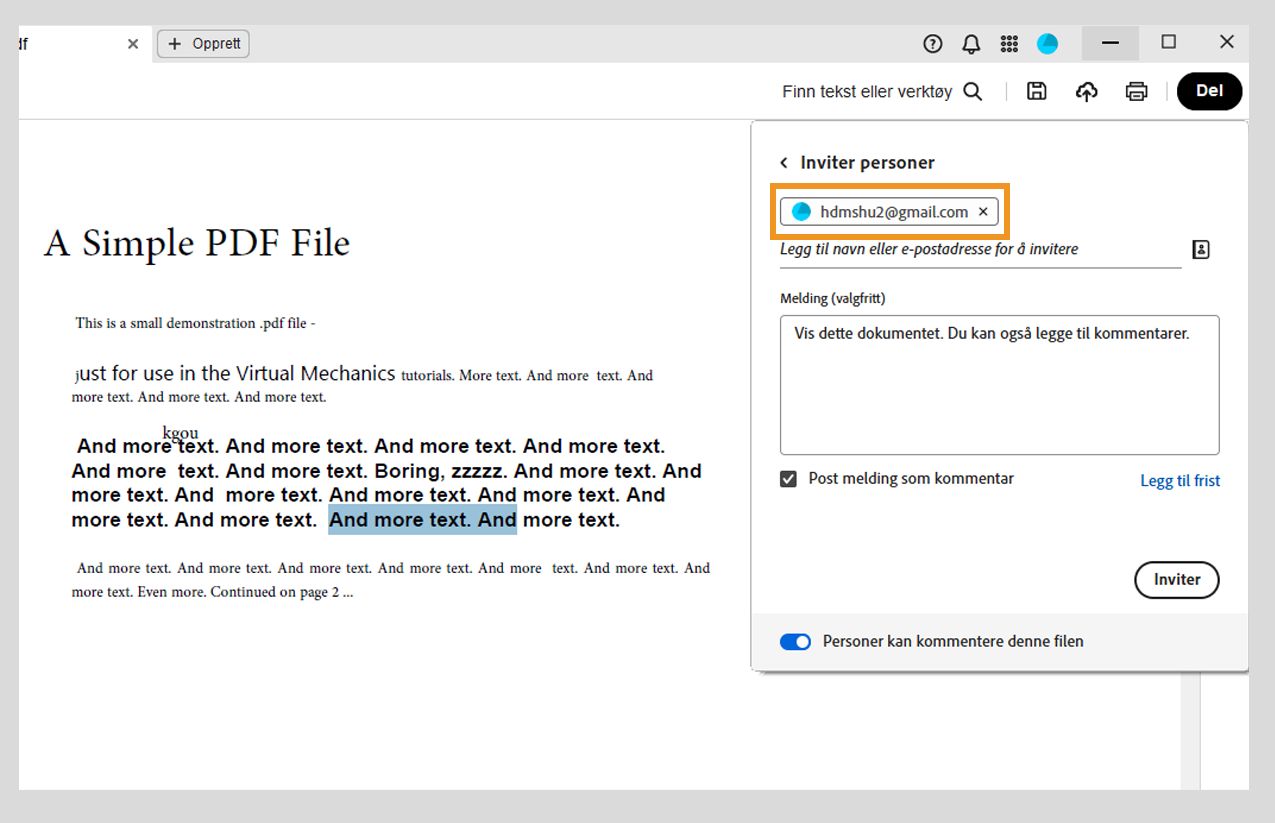The height and width of the screenshot is (823, 1275).
Task: Click the name or email input field
Action: coord(975,249)
